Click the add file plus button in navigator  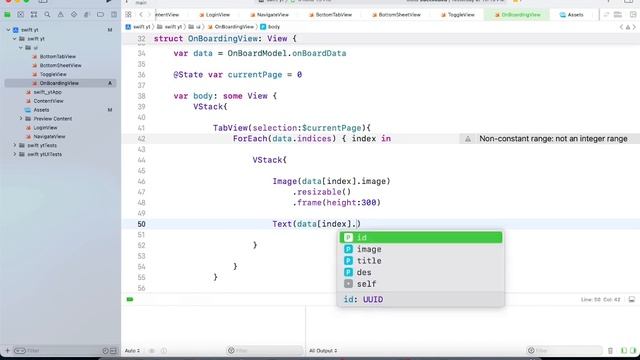click(x=7, y=351)
